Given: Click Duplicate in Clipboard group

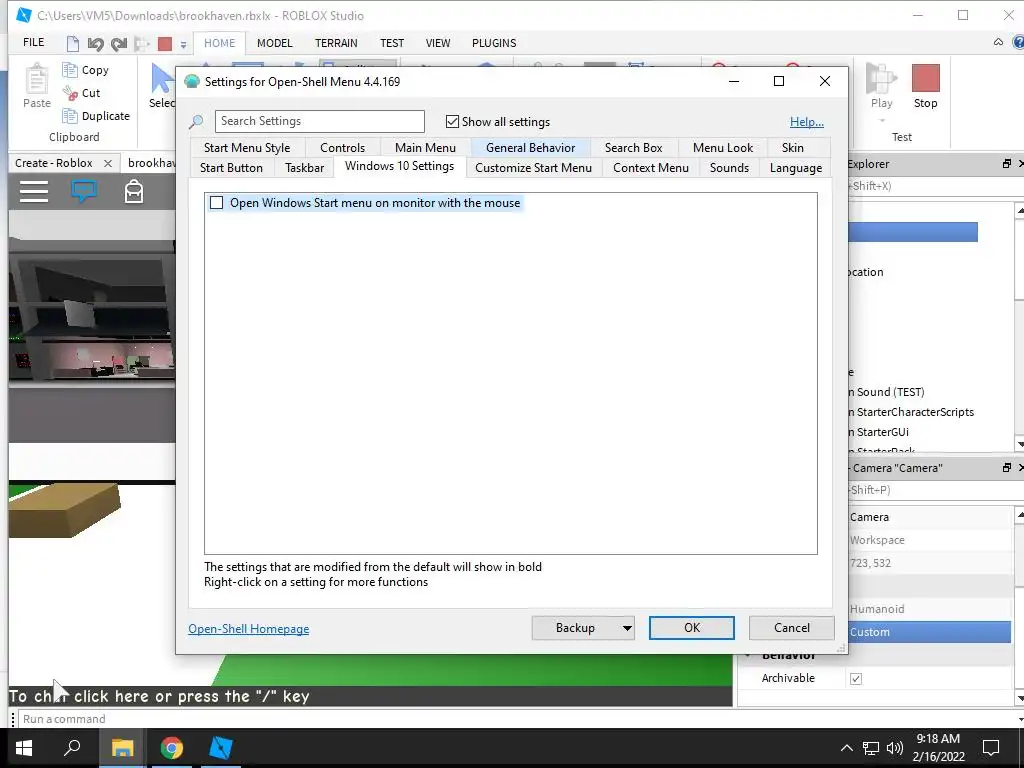Looking at the screenshot, I should click(x=96, y=116).
